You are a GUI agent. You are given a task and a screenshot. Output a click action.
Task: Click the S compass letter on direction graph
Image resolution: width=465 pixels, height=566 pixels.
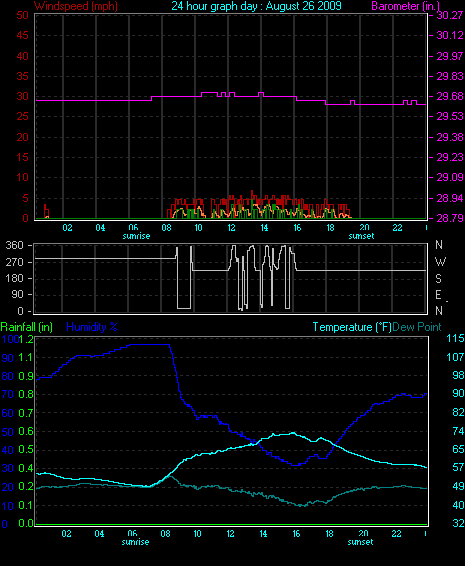coord(439,278)
